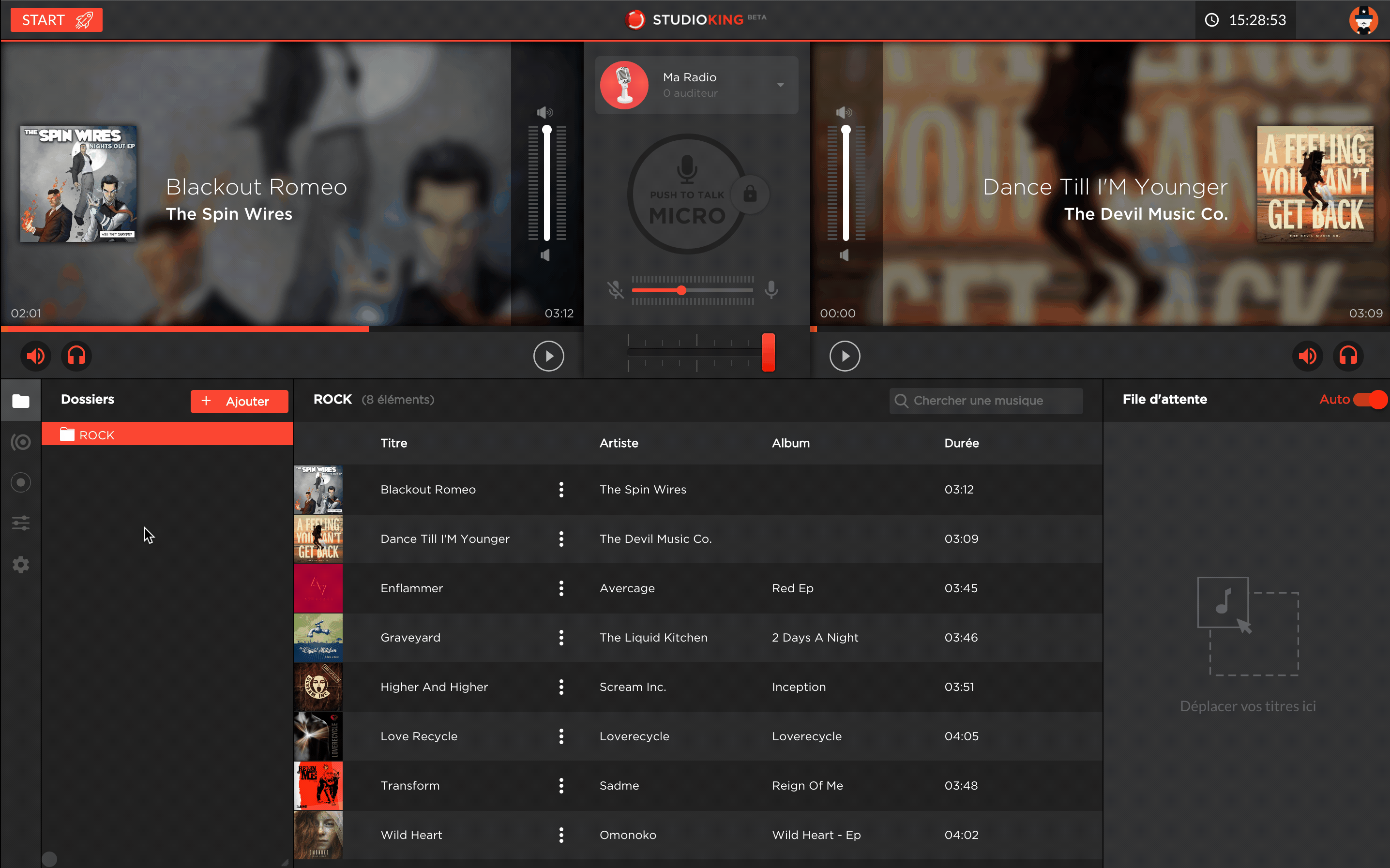Image resolution: width=1390 pixels, height=868 pixels.
Task: Open options menu for Dance Till I'M Younger
Action: [x=561, y=539]
